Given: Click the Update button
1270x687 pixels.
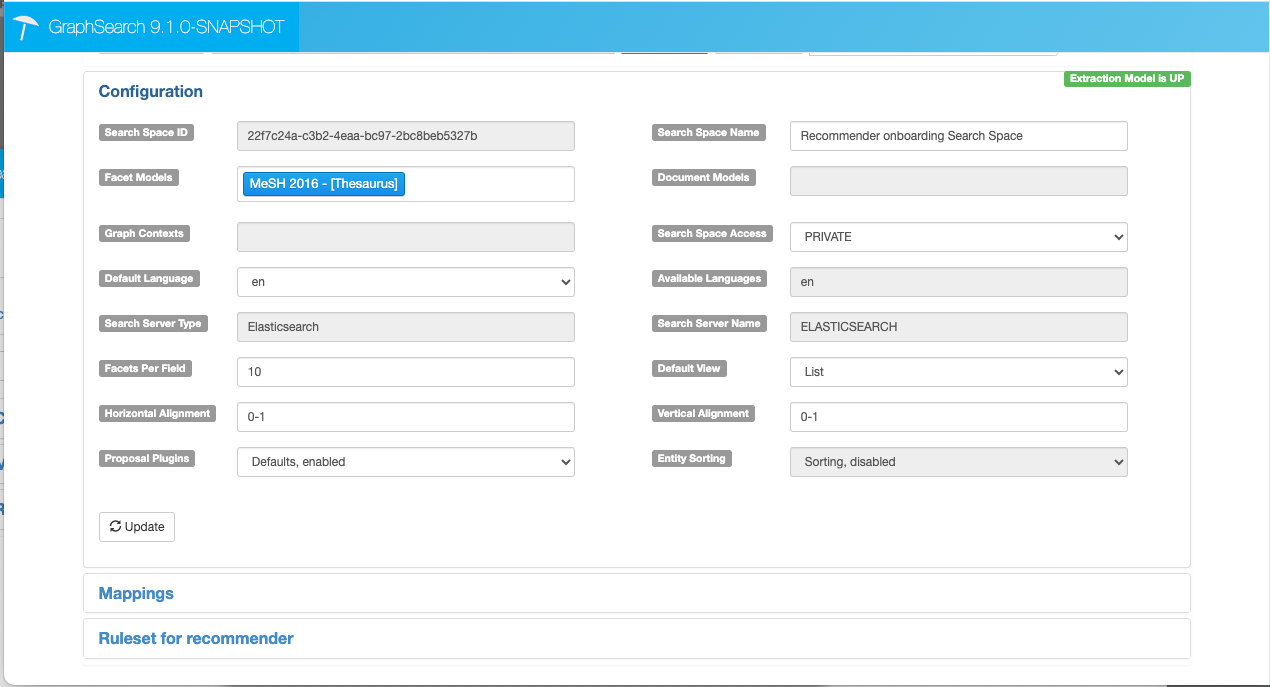Looking at the screenshot, I should 136,526.
